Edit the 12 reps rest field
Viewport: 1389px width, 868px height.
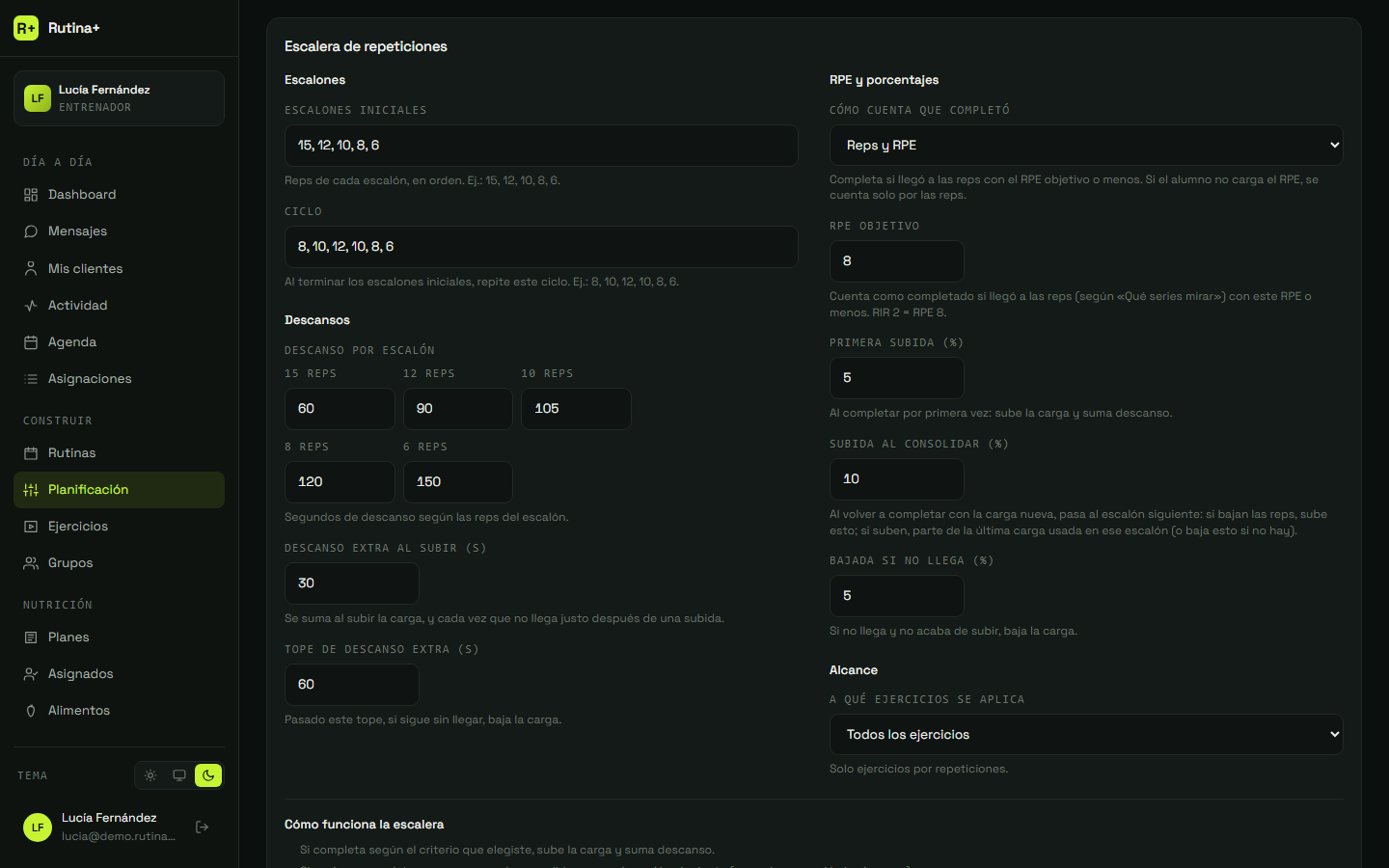click(x=458, y=409)
